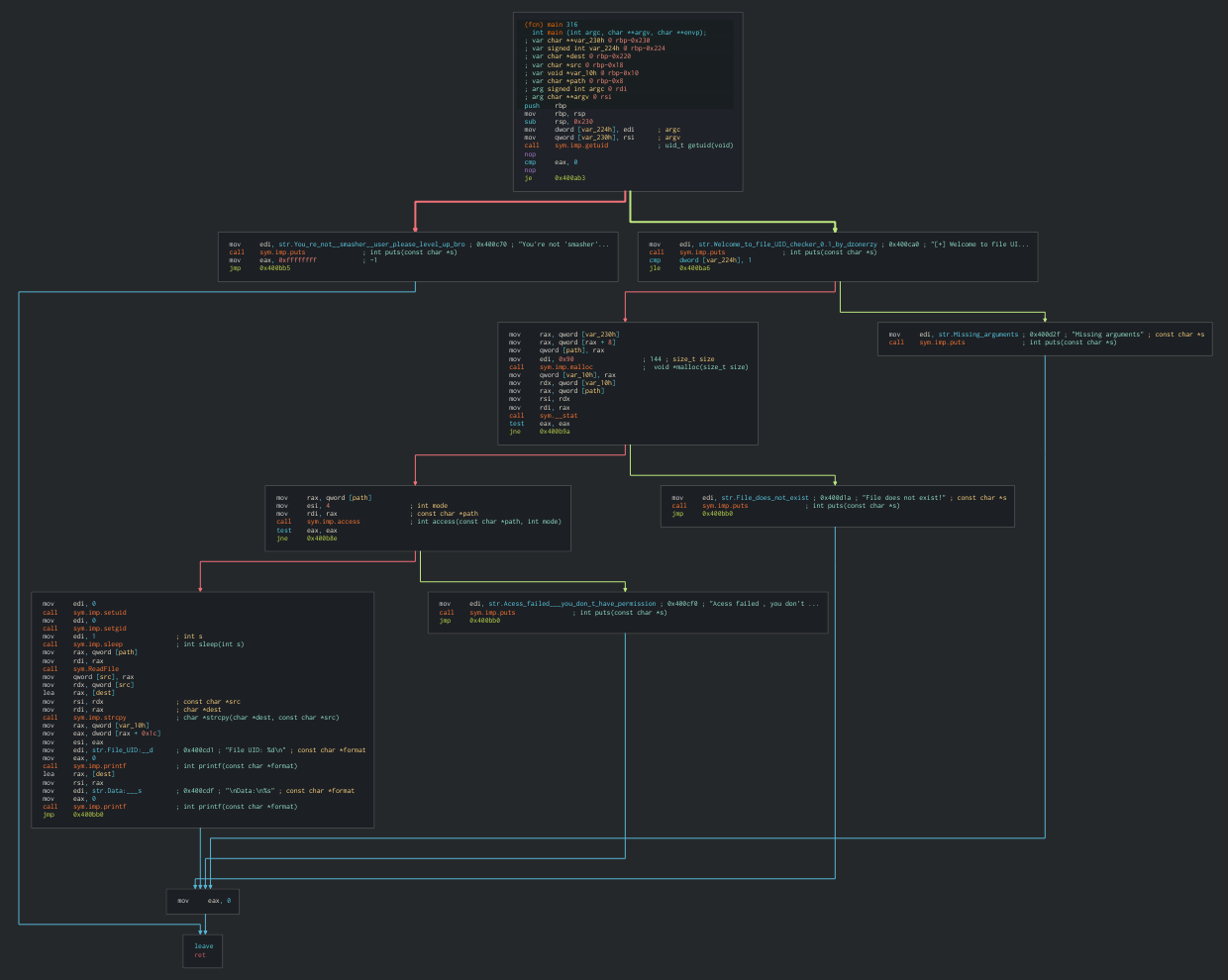Click the 'call sym.imp.malloc' instruction
Screen dimensions: 1228x980
(565, 367)
